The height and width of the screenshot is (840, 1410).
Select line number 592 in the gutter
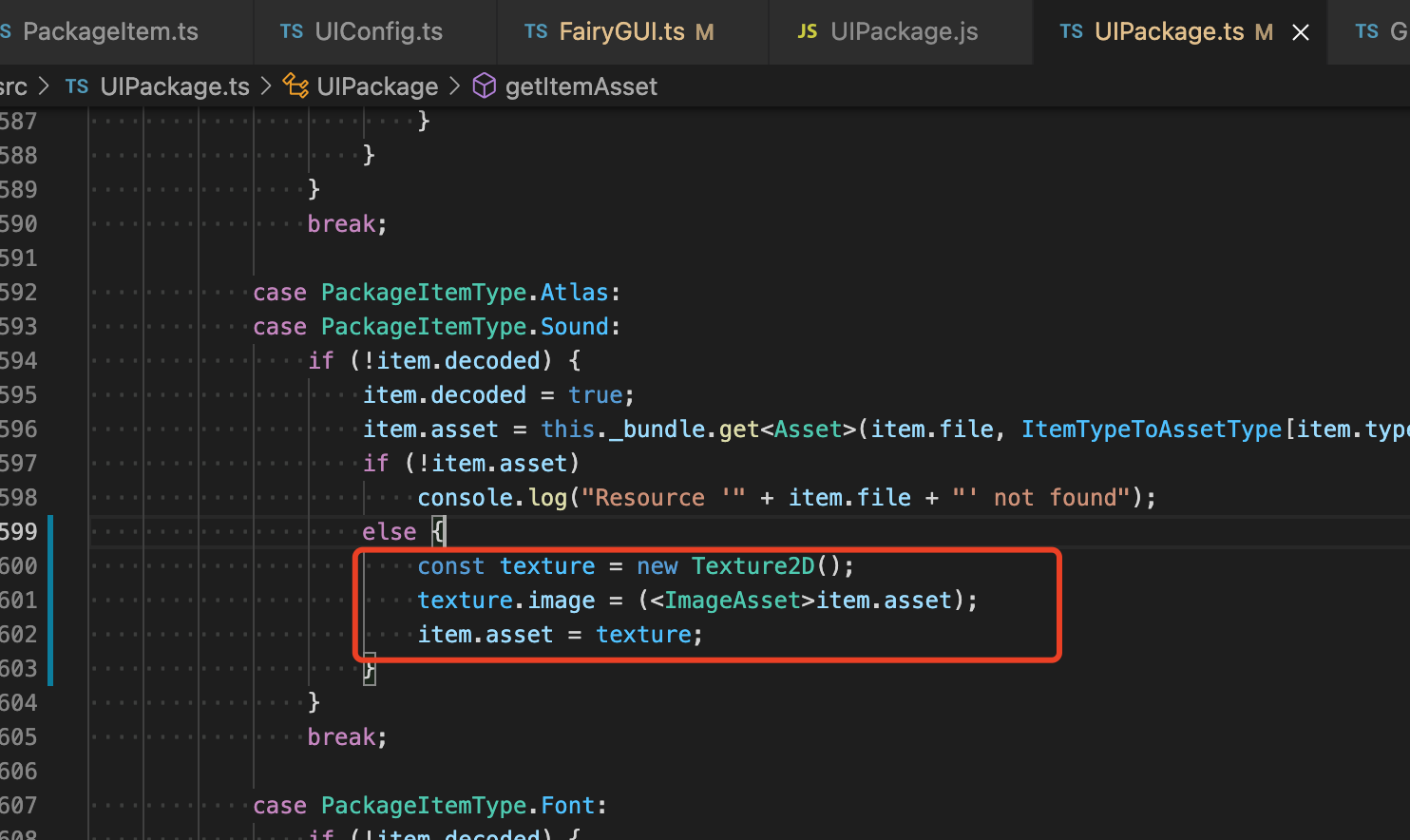pyautogui.click(x=19, y=292)
